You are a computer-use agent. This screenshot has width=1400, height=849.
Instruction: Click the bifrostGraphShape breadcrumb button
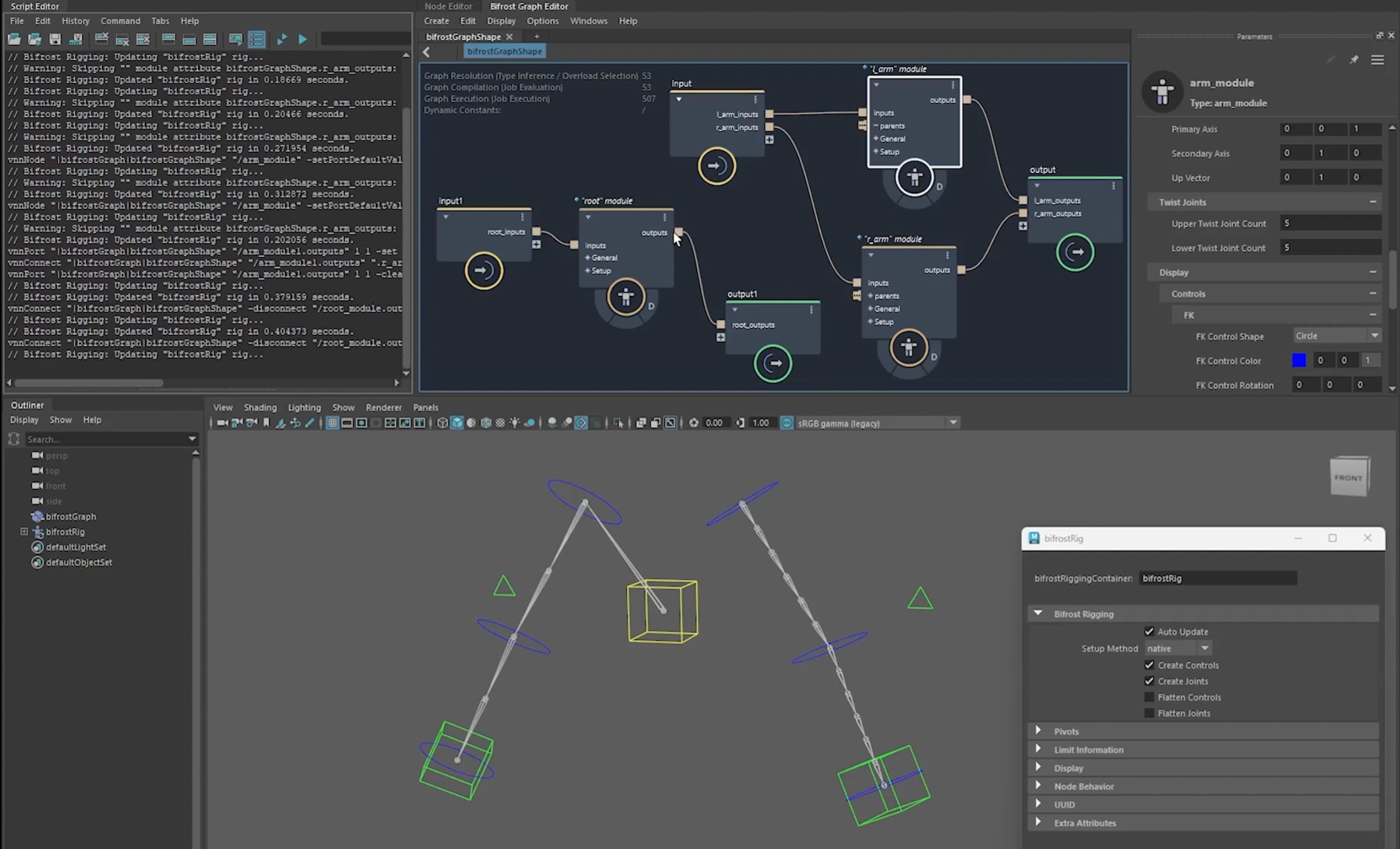[504, 51]
